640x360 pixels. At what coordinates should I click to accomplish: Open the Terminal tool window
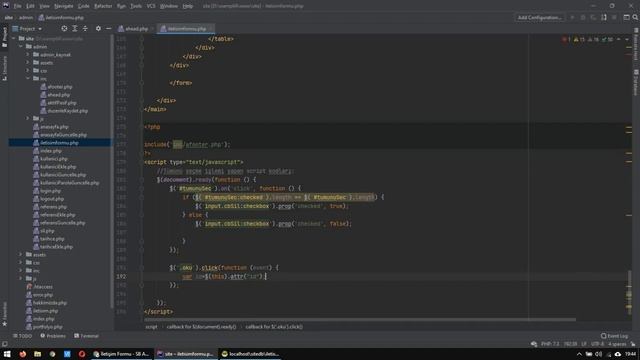(x=86, y=336)
